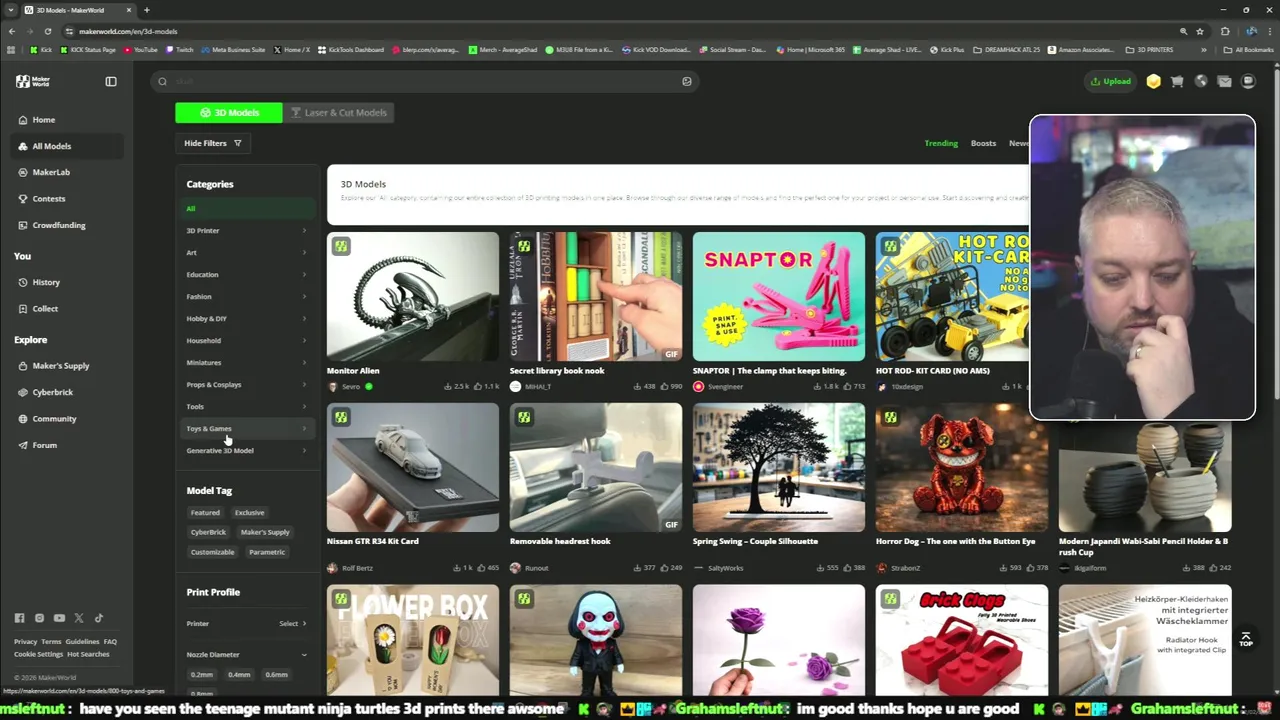Open Crowdfunding in the sidebar

(x=66, y=225)
